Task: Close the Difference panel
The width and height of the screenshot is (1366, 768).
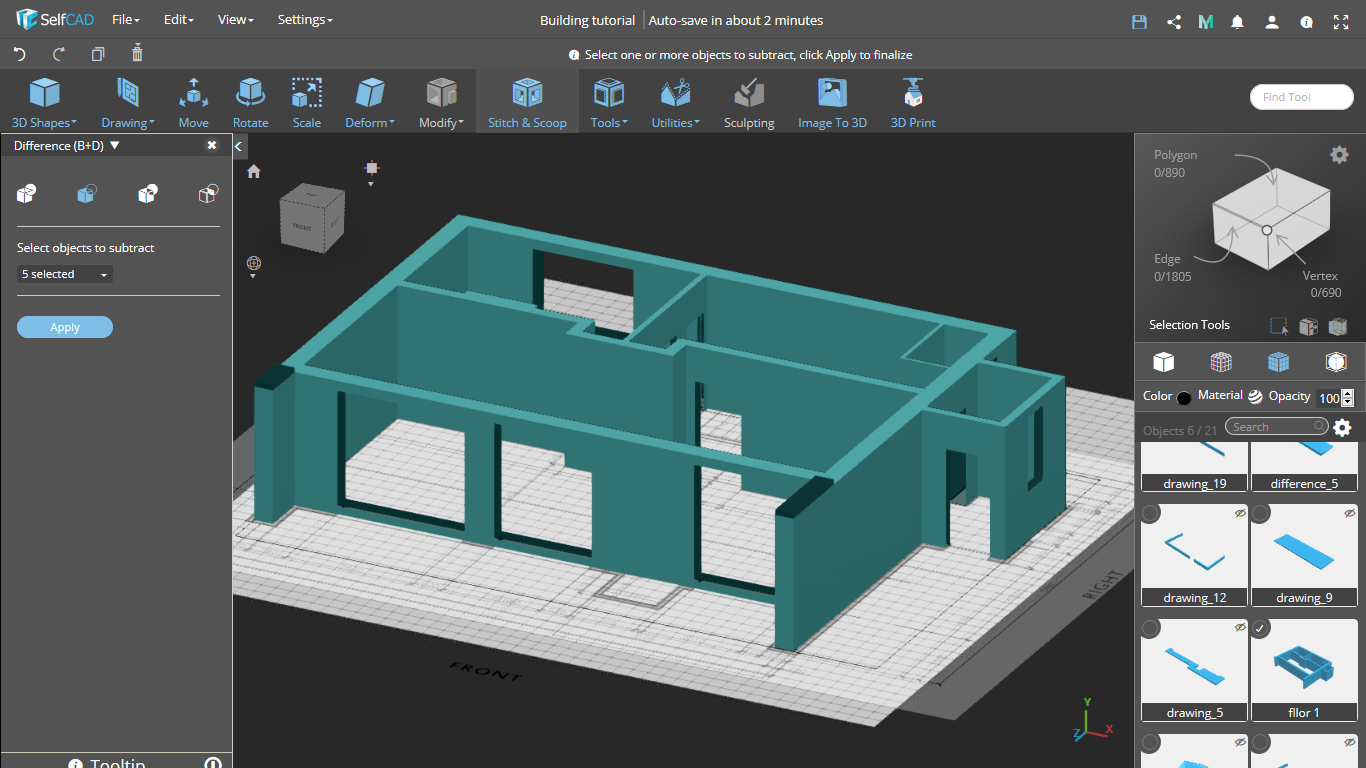Action: (x=212, y=145)
